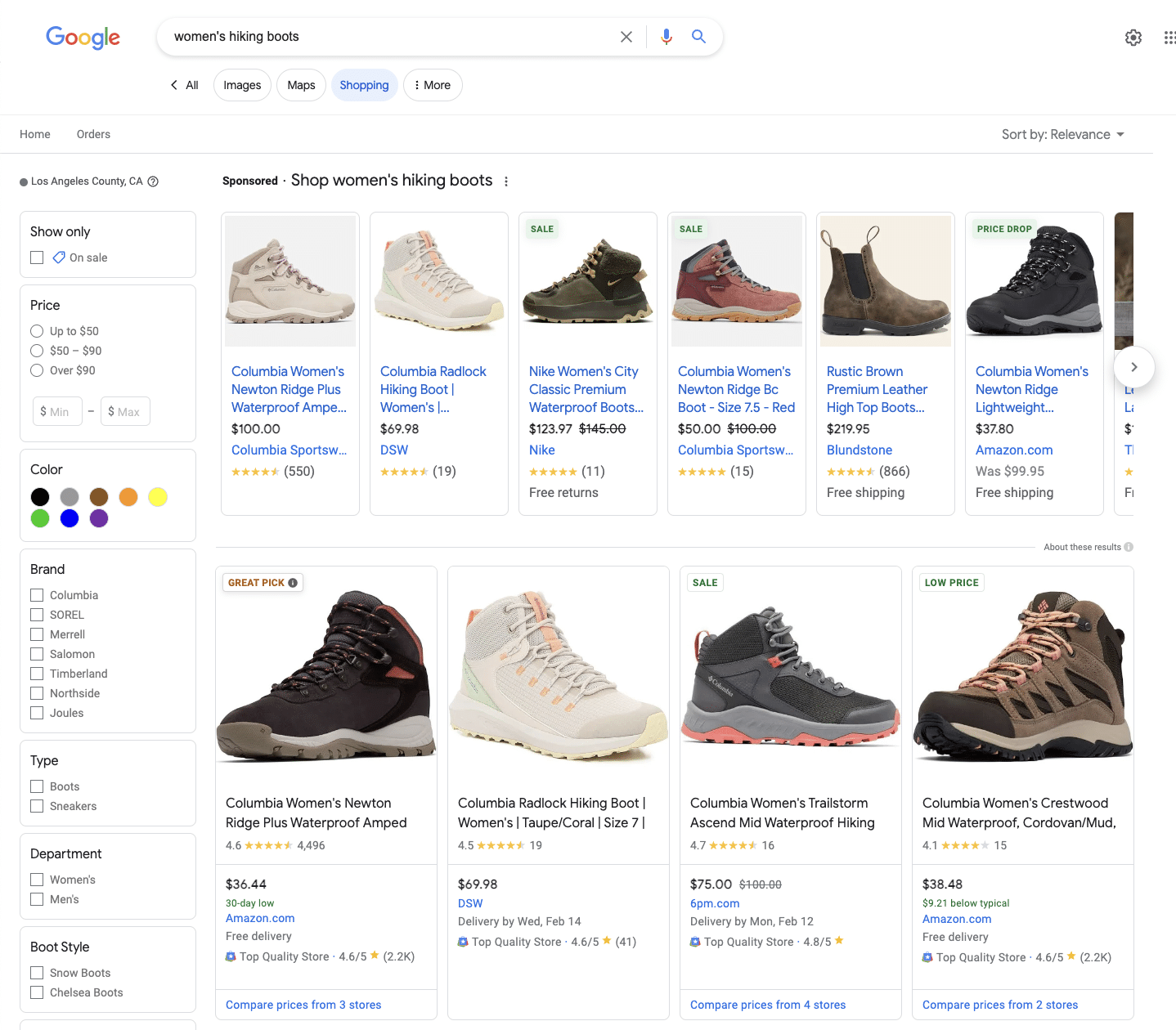Click the Los Angeles County, CA location

[x=87, y=181]
